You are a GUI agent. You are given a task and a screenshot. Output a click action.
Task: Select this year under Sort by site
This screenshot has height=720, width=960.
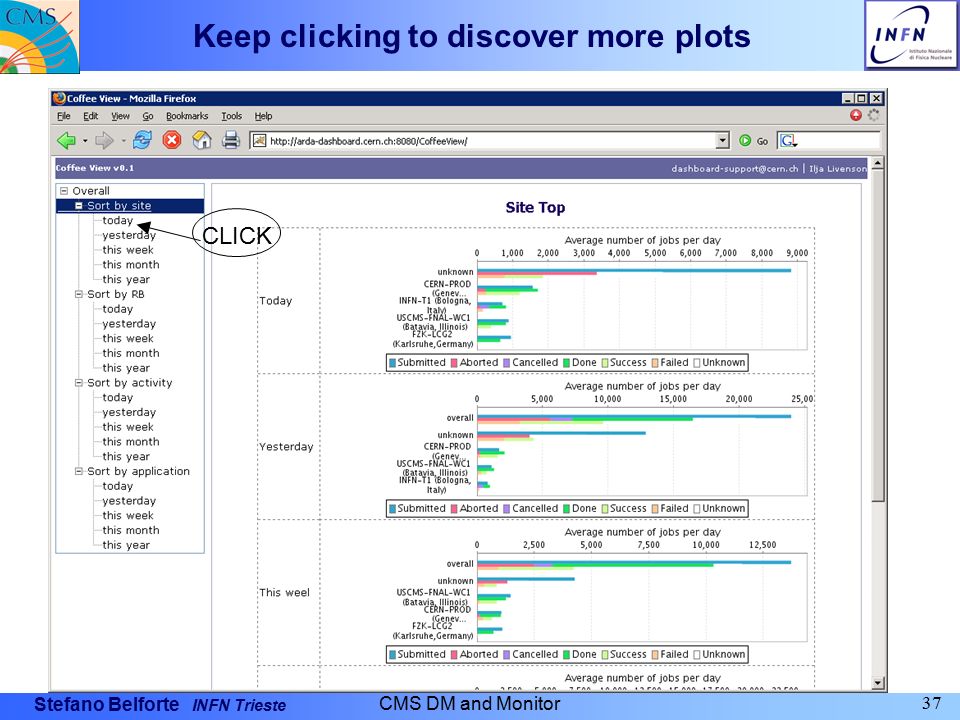tap(126, 279)
